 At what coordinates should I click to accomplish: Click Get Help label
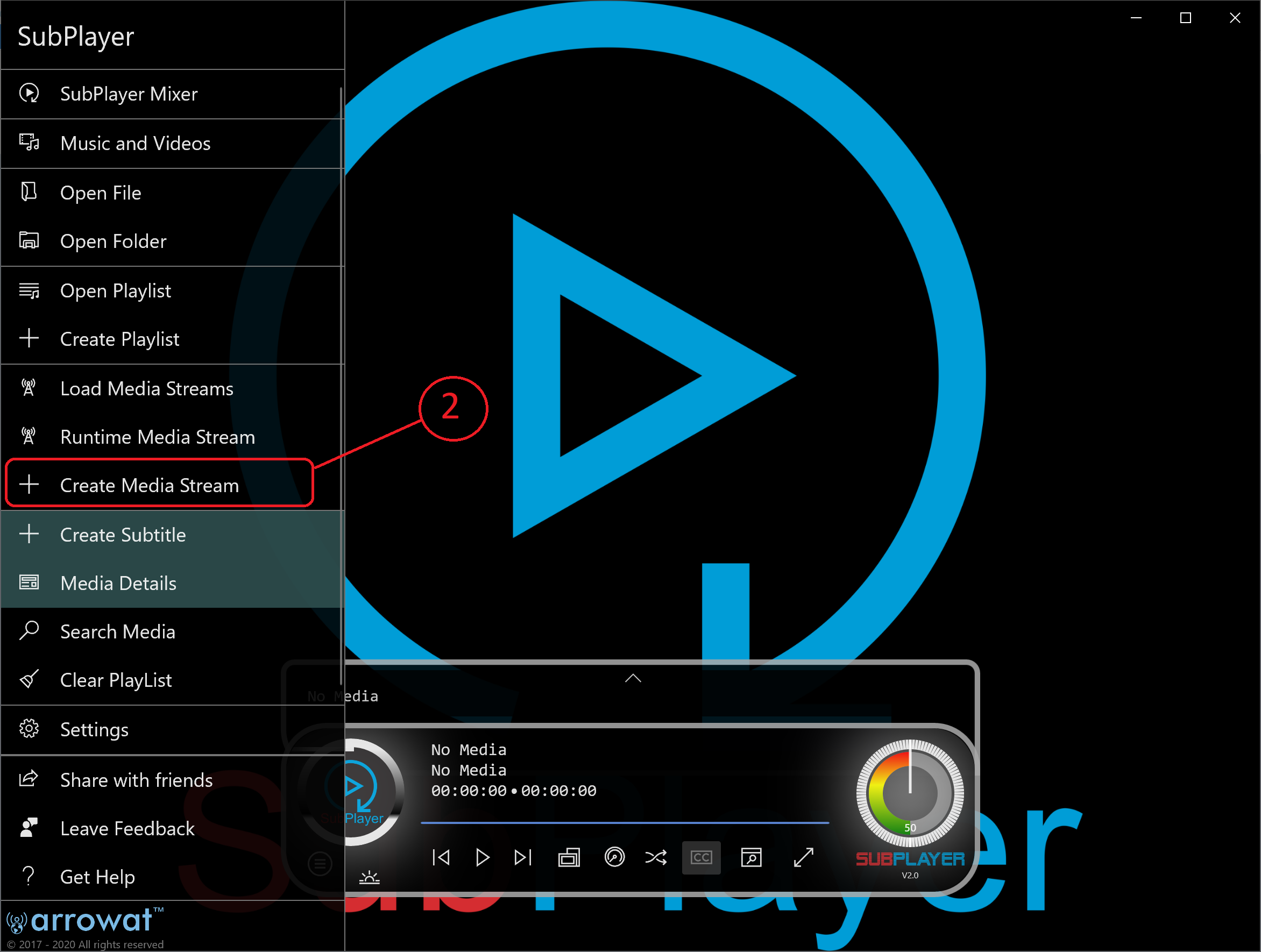click(x=97, y=877)
